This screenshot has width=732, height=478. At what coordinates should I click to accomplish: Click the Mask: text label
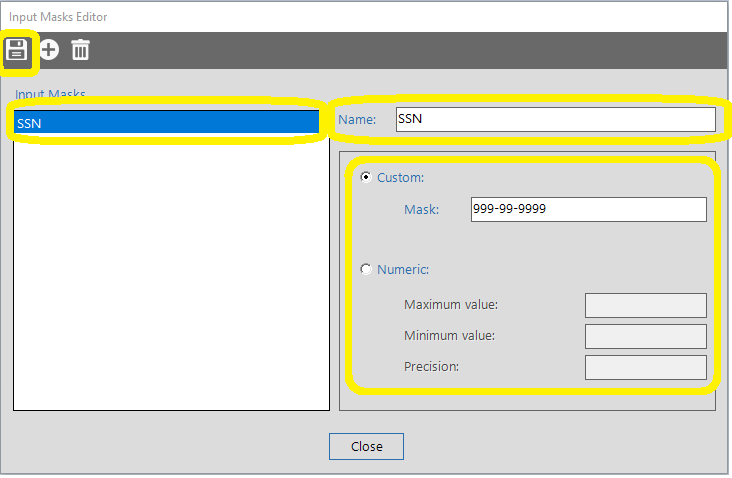point(421,209)
